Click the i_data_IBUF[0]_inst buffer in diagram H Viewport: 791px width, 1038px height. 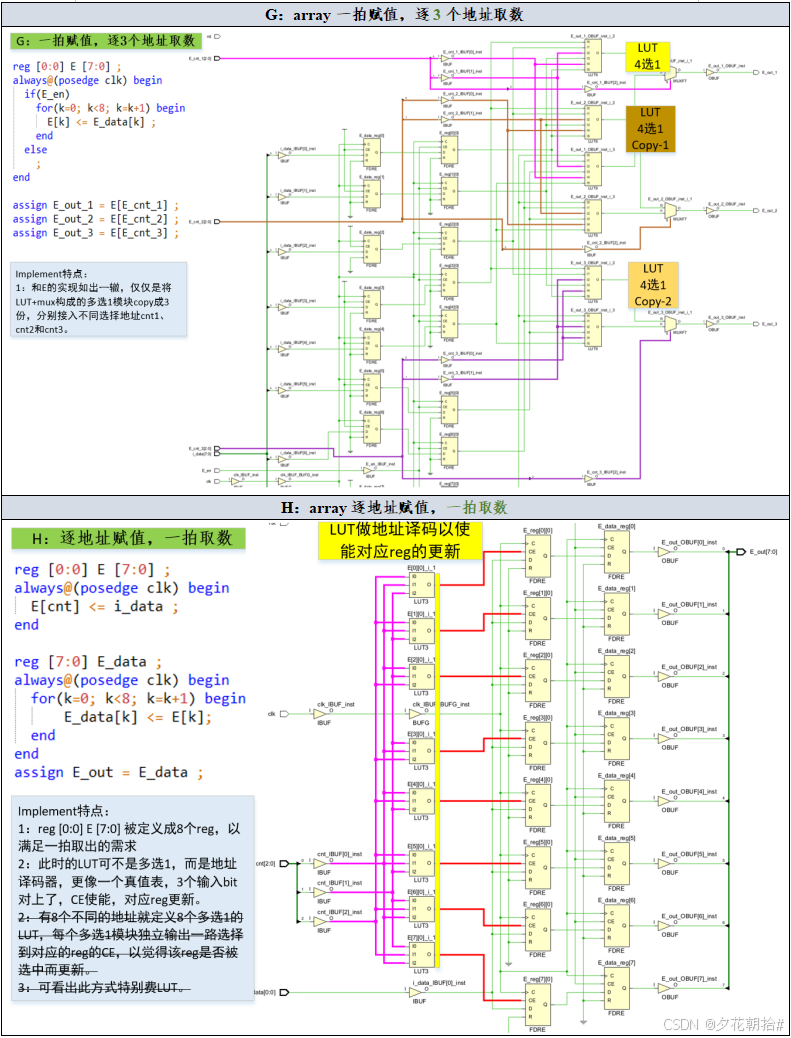tap(416, 992)
